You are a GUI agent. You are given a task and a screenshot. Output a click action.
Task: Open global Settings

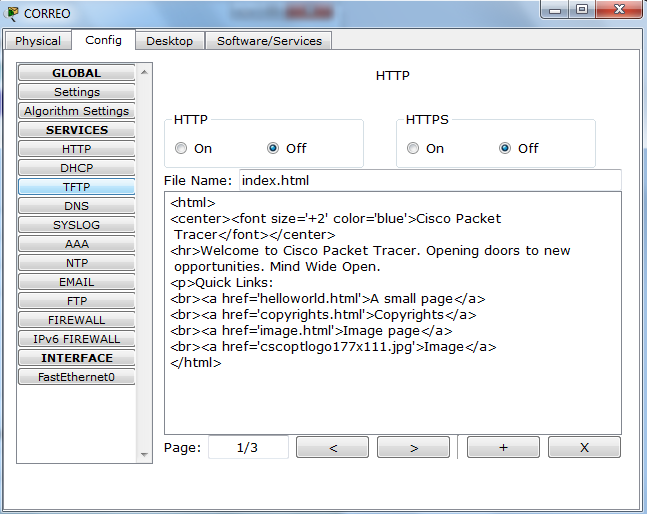pyautogui.click(x=77, y=92)
